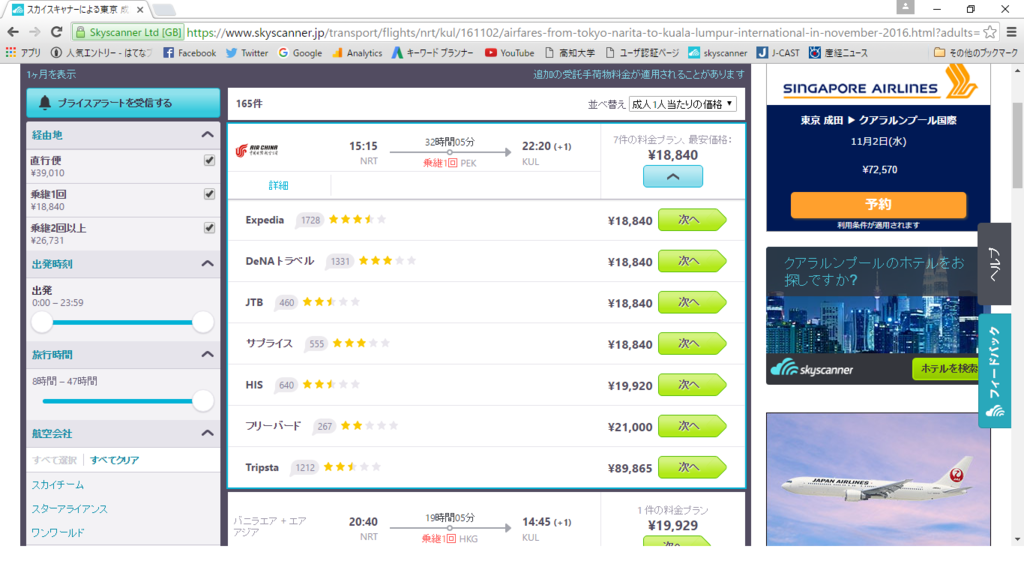Open キーワードプランナー bookmark

432,53
